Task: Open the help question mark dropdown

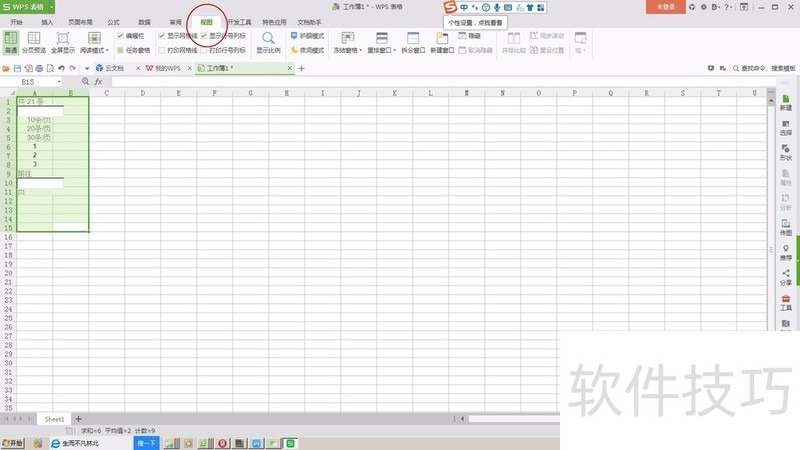Action: 729,7
